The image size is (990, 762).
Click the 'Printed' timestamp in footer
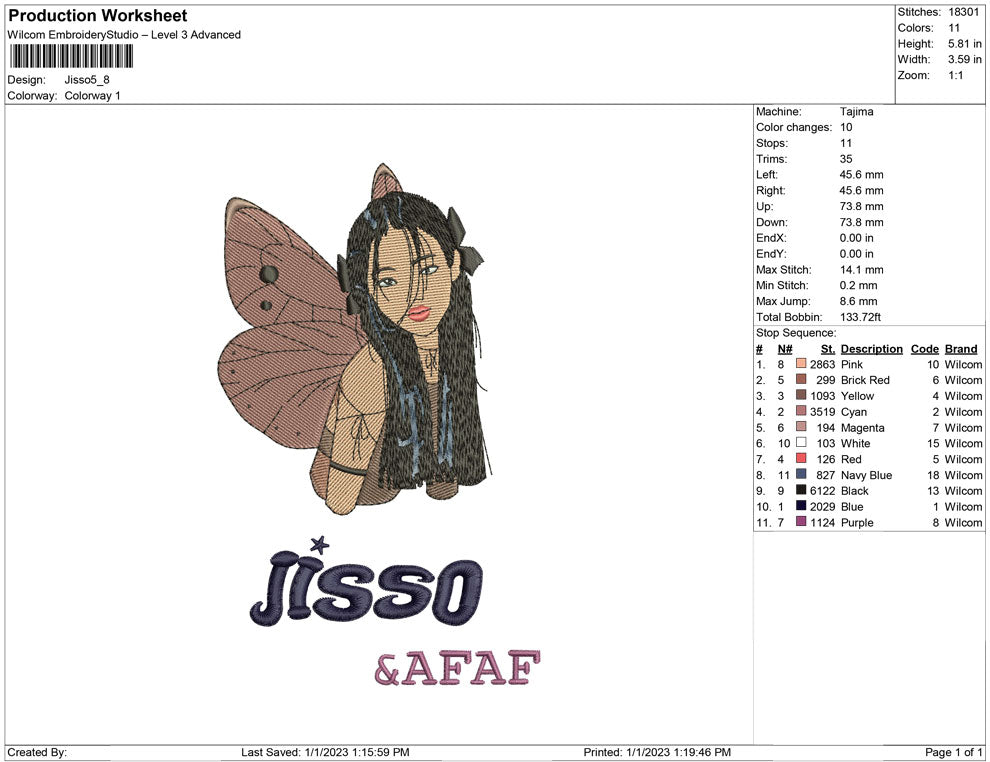click(657, 752)
